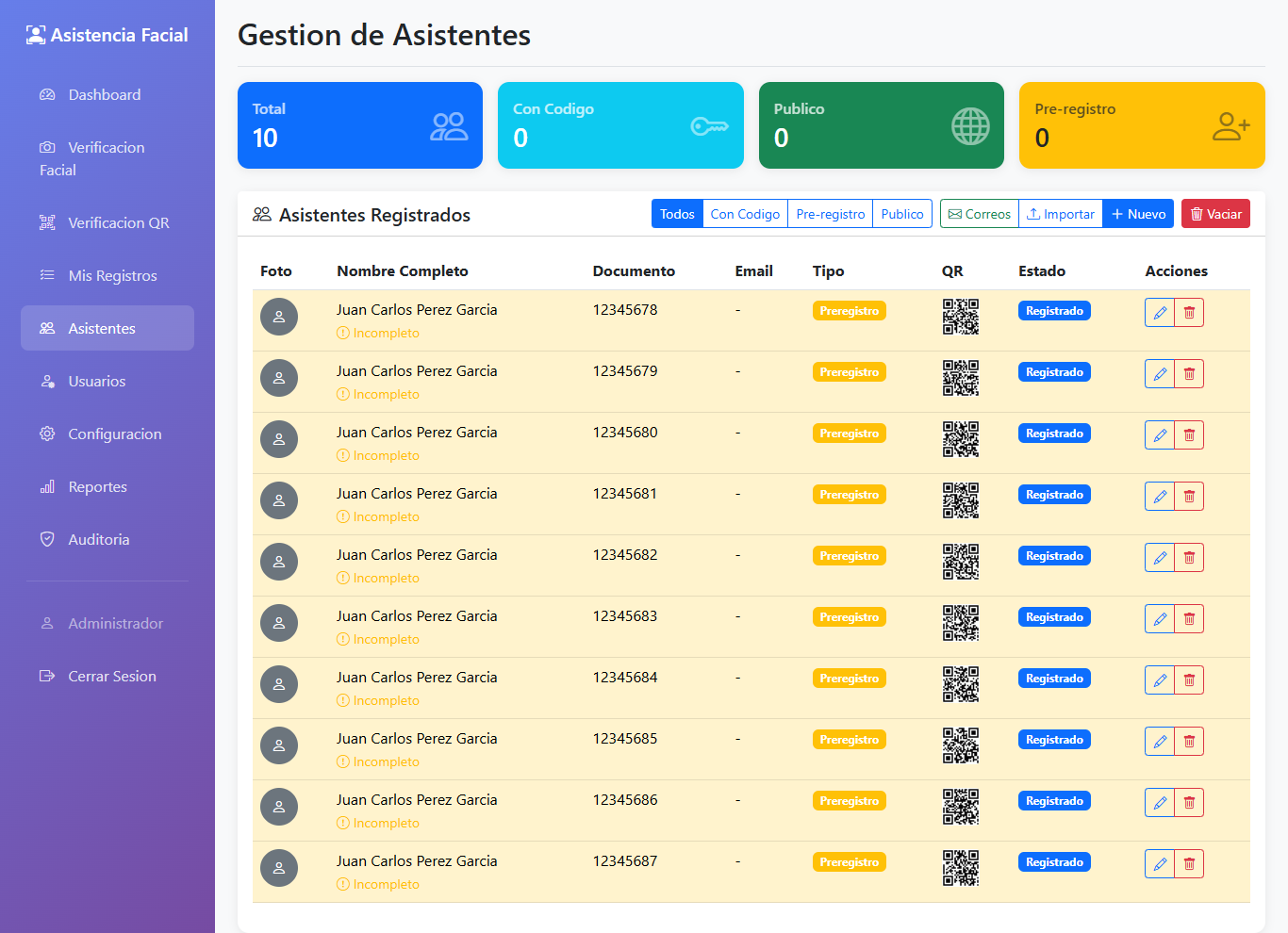Click the avatar photo of document 12345684
Screen dimensions: 1288x933
279,684
